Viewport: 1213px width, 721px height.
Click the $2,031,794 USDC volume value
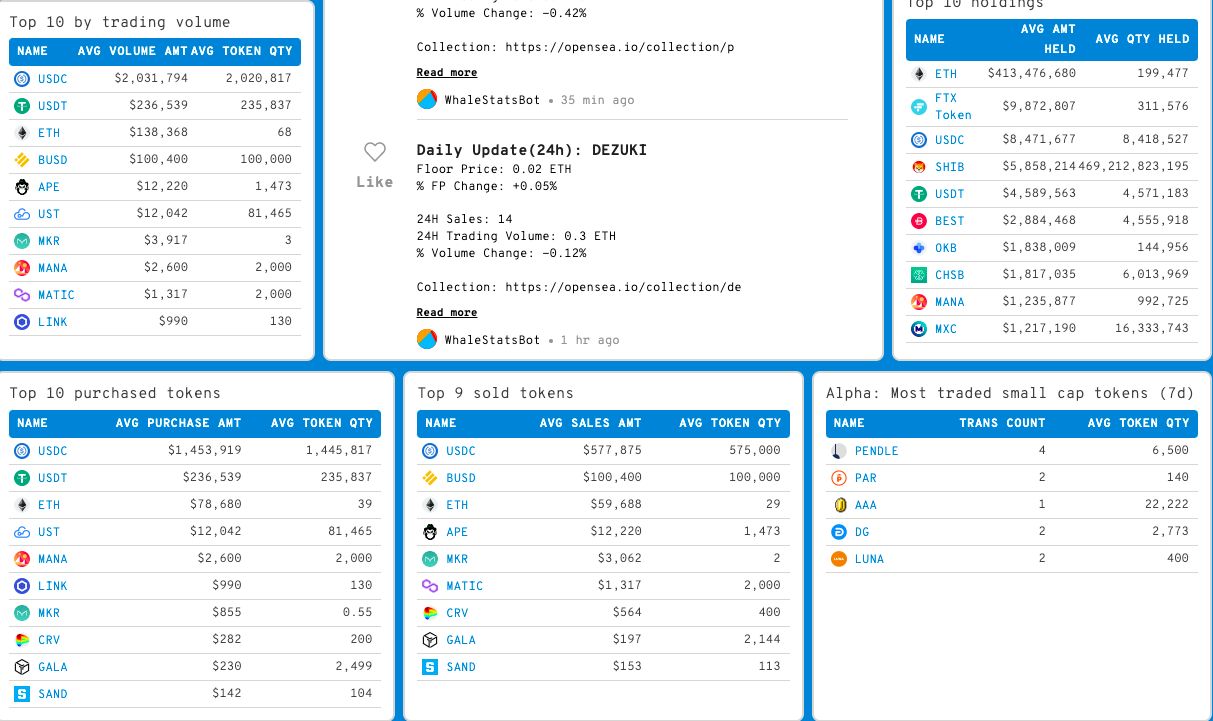coord(151,78)
